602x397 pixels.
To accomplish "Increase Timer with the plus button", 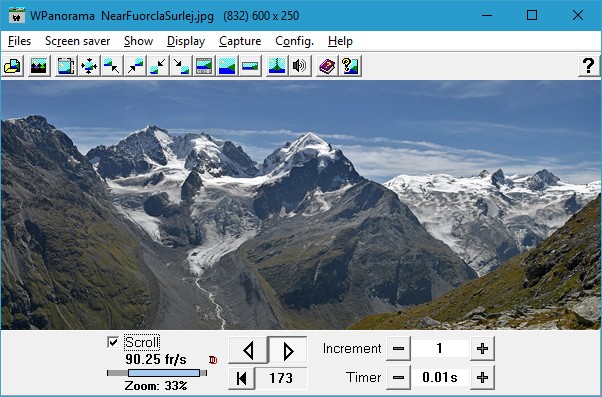I will coord(482,378).
